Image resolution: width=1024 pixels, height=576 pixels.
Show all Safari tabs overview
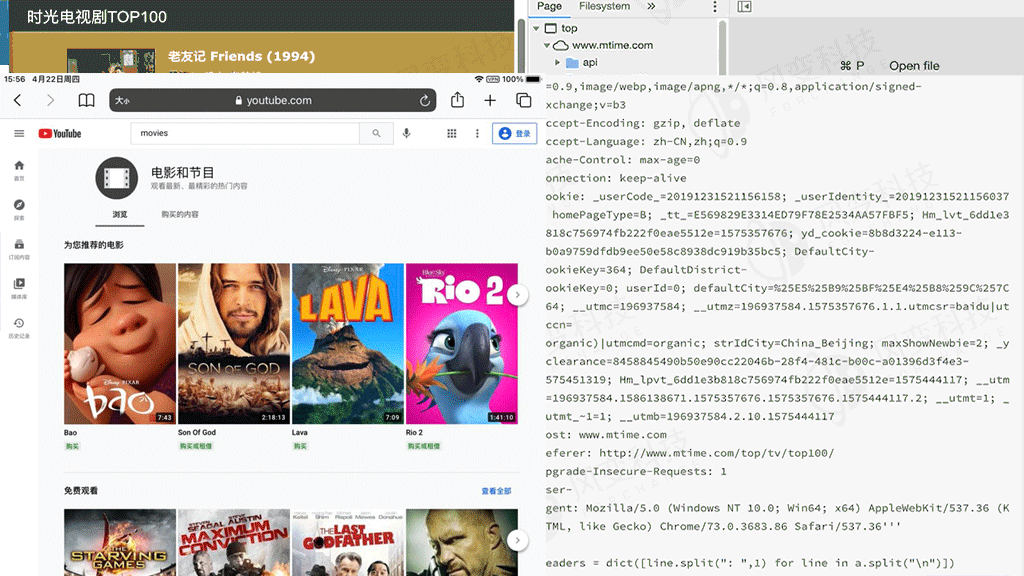523,100
